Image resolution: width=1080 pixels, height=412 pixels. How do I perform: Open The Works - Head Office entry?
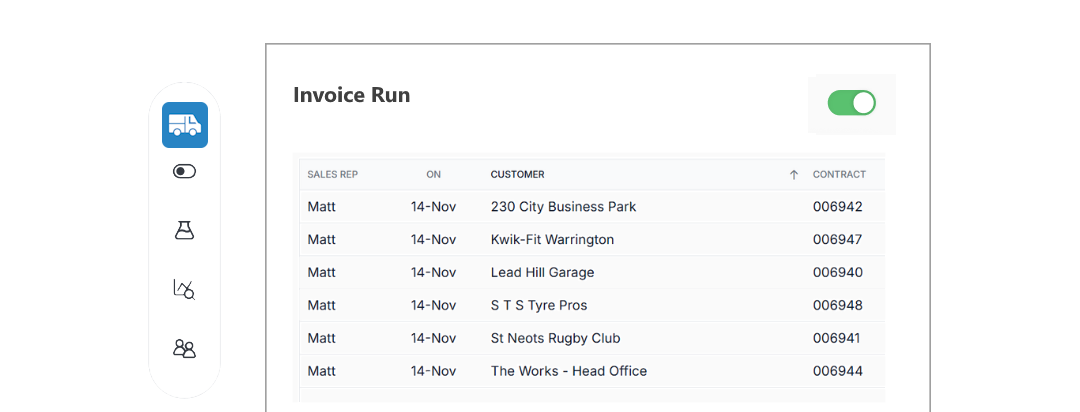(x=568, y=371)
